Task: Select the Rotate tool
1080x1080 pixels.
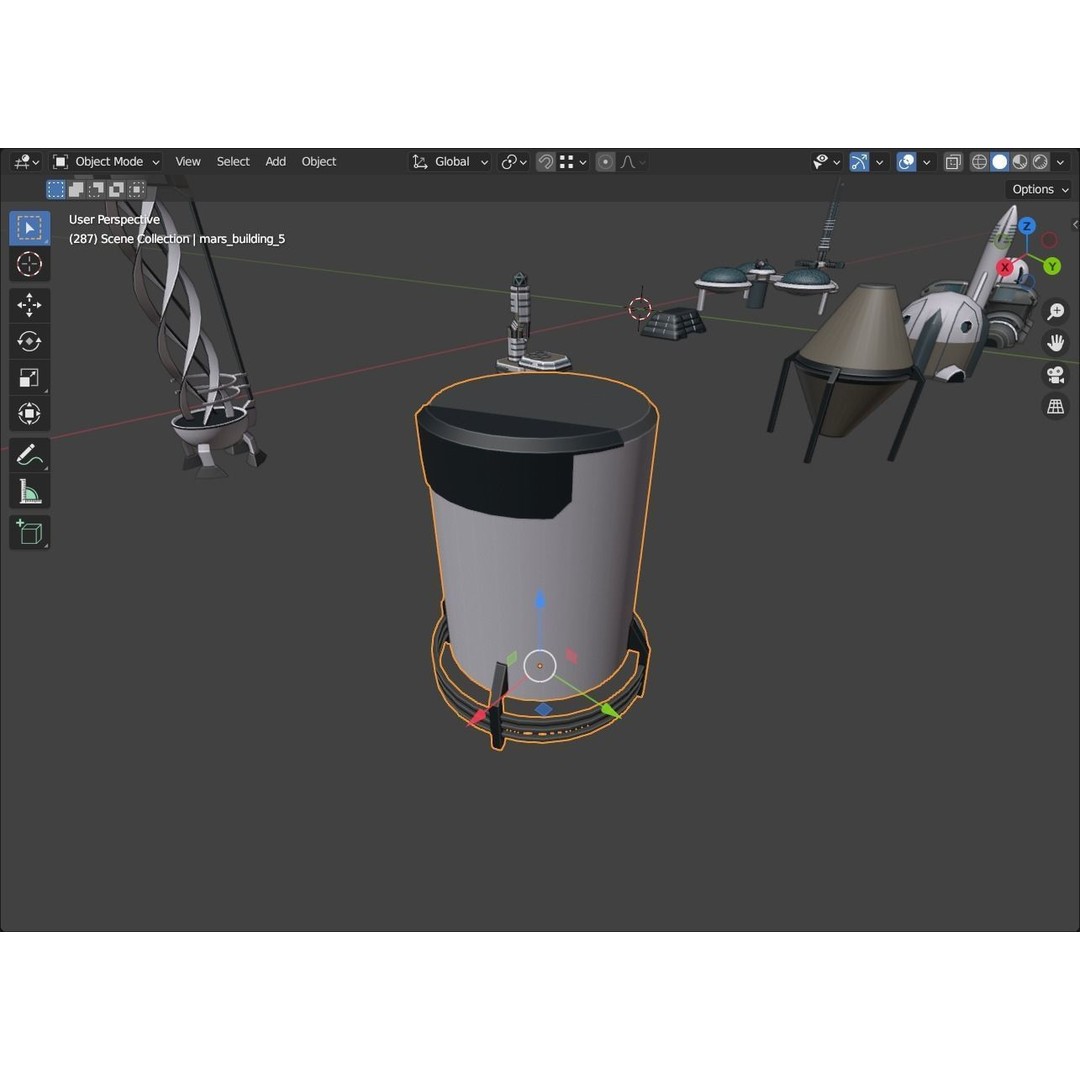Action: point(29,340)
